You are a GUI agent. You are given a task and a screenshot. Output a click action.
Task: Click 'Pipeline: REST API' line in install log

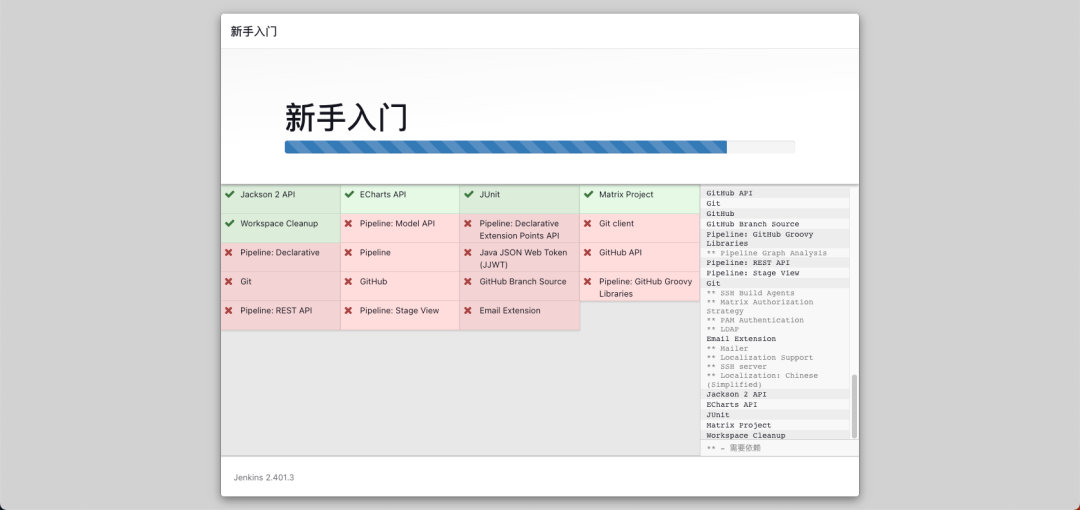(747, 263)
